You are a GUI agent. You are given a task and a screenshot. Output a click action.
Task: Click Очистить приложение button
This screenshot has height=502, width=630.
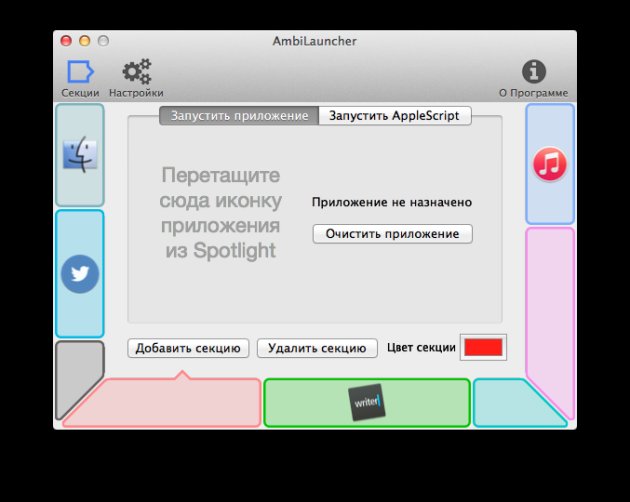393,234
